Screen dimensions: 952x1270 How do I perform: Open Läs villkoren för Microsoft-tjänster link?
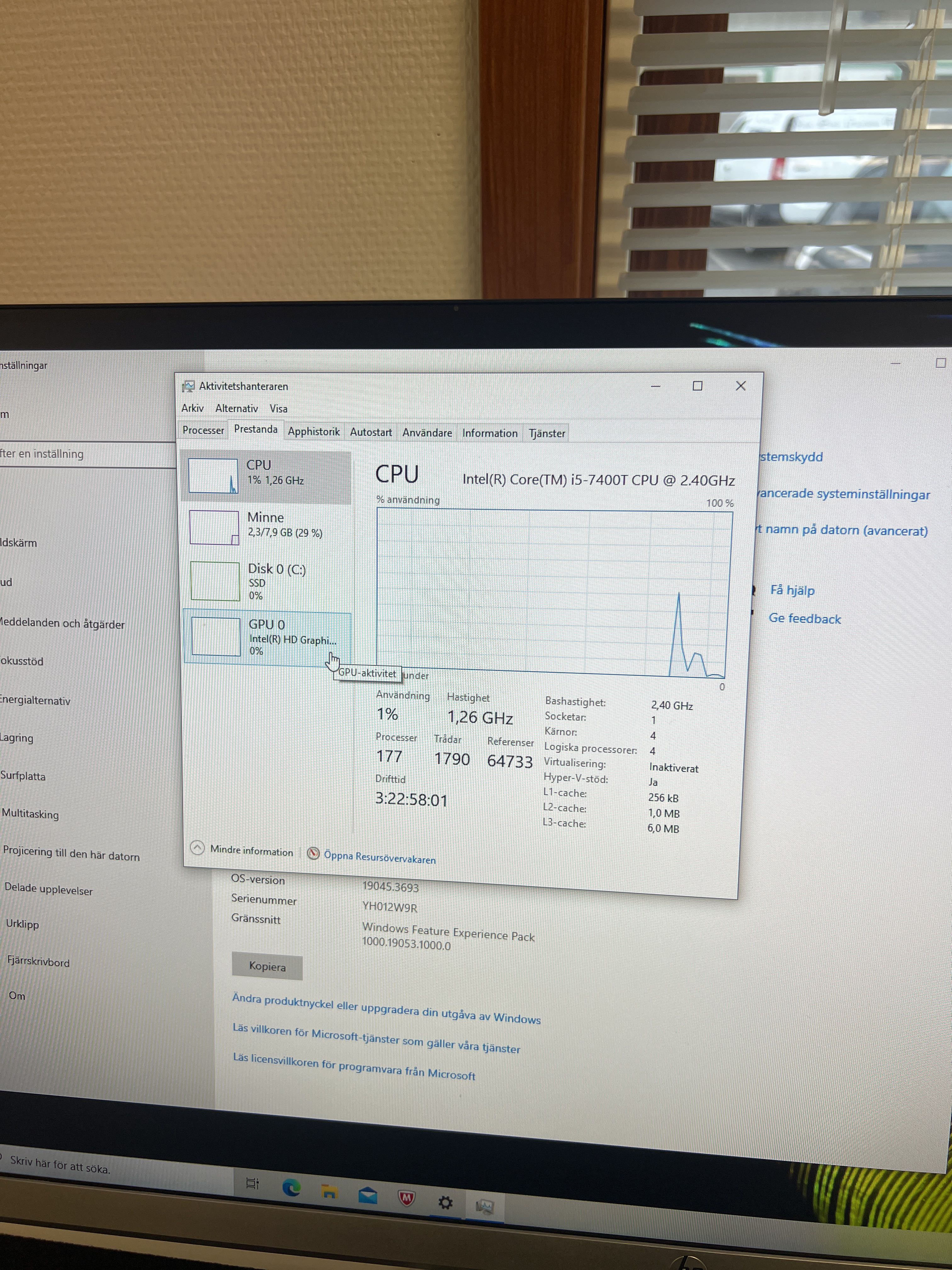click(377, 1038)
